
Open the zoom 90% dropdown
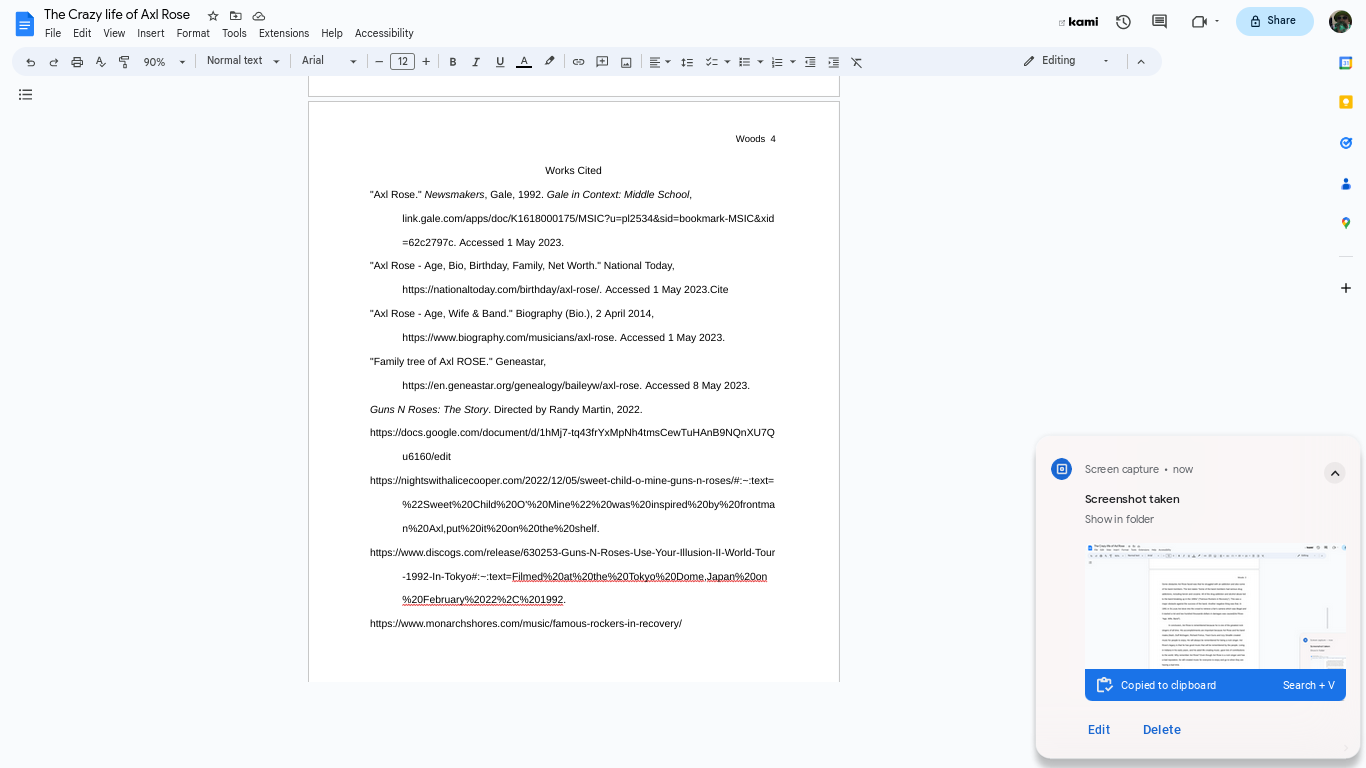(x=164, y=62)
